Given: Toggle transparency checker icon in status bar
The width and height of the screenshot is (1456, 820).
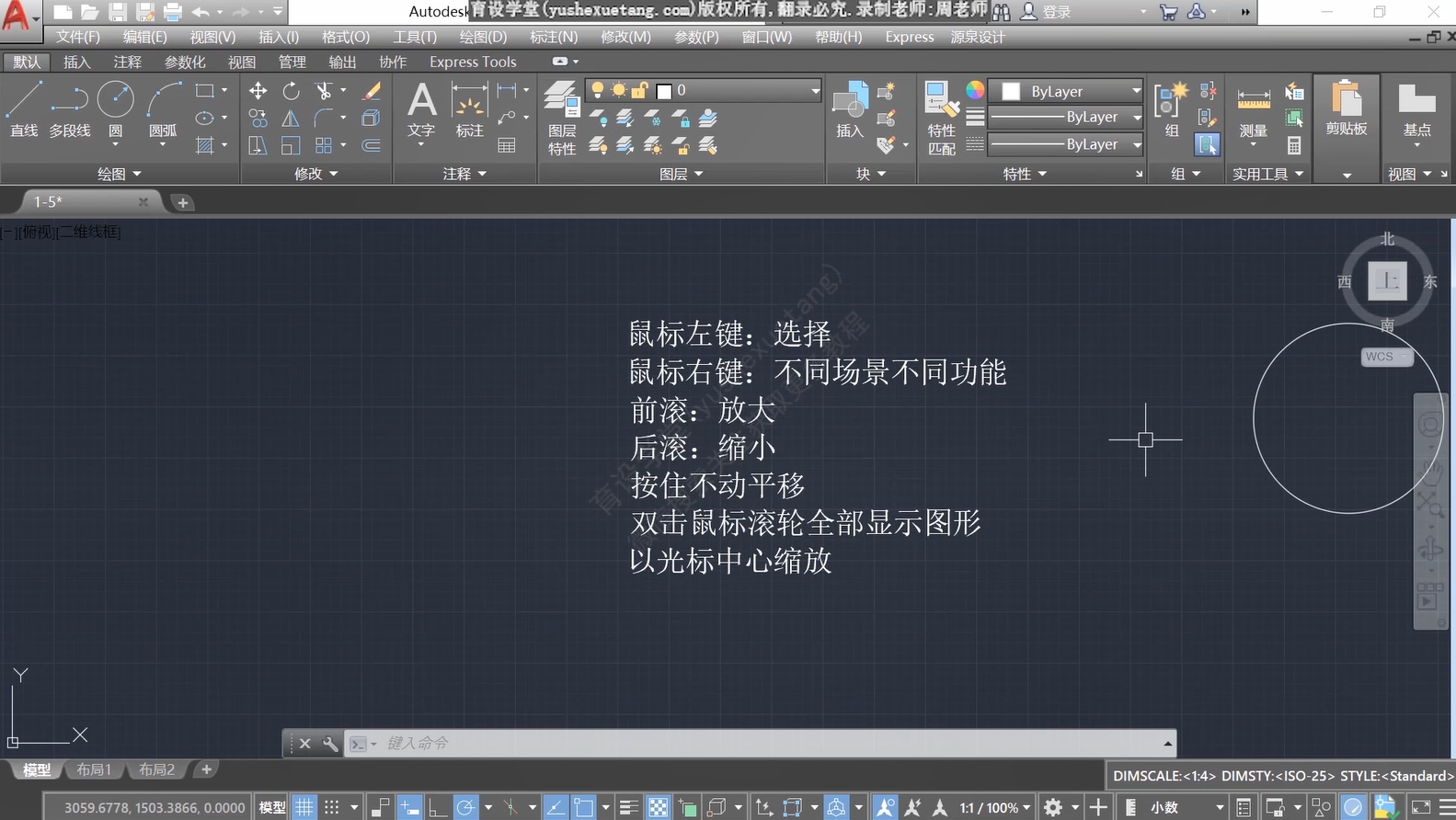Looking at the screenshot, I should point(659,807).
